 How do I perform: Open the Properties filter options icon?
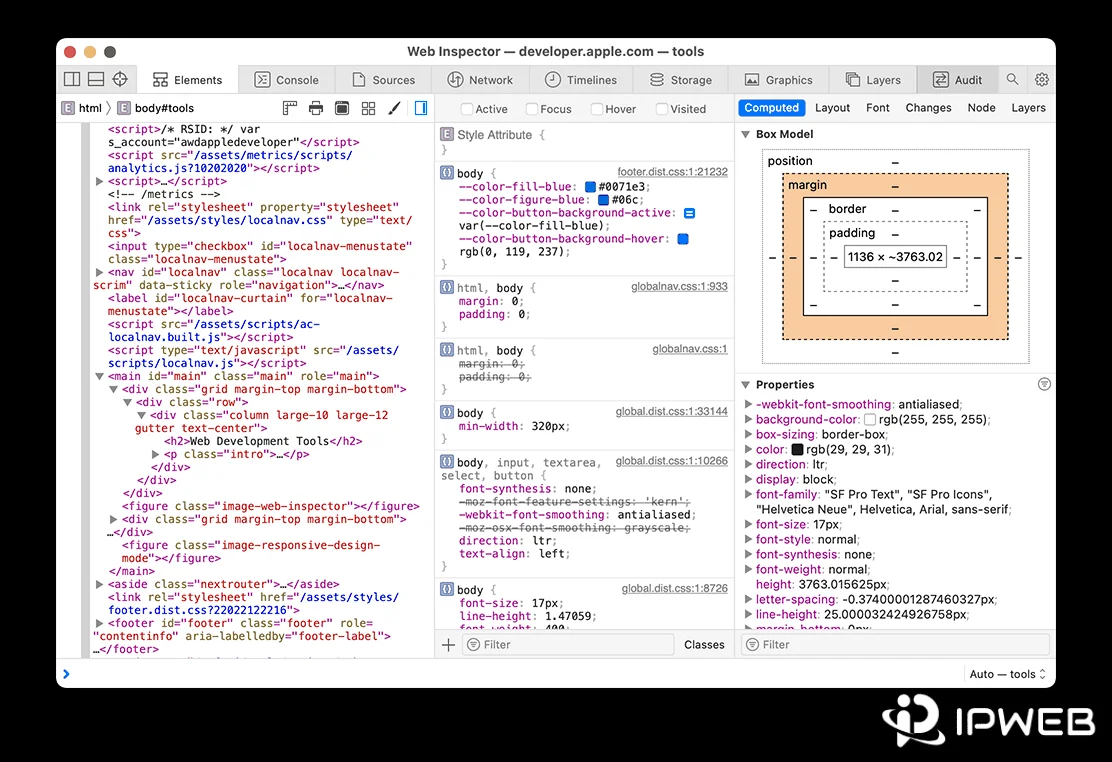1044,385
